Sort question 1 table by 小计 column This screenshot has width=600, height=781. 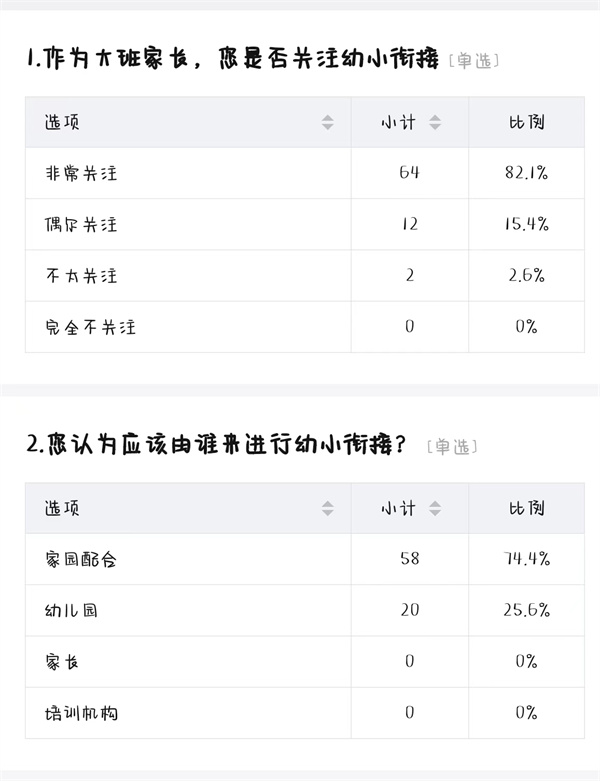point(435,122)
